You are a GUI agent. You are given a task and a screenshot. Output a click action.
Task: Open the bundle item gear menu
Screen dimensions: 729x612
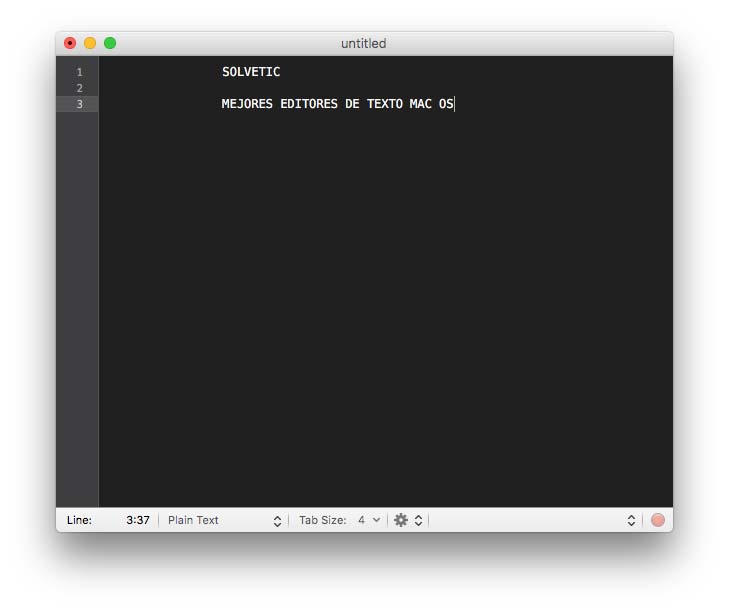(408, 520)
